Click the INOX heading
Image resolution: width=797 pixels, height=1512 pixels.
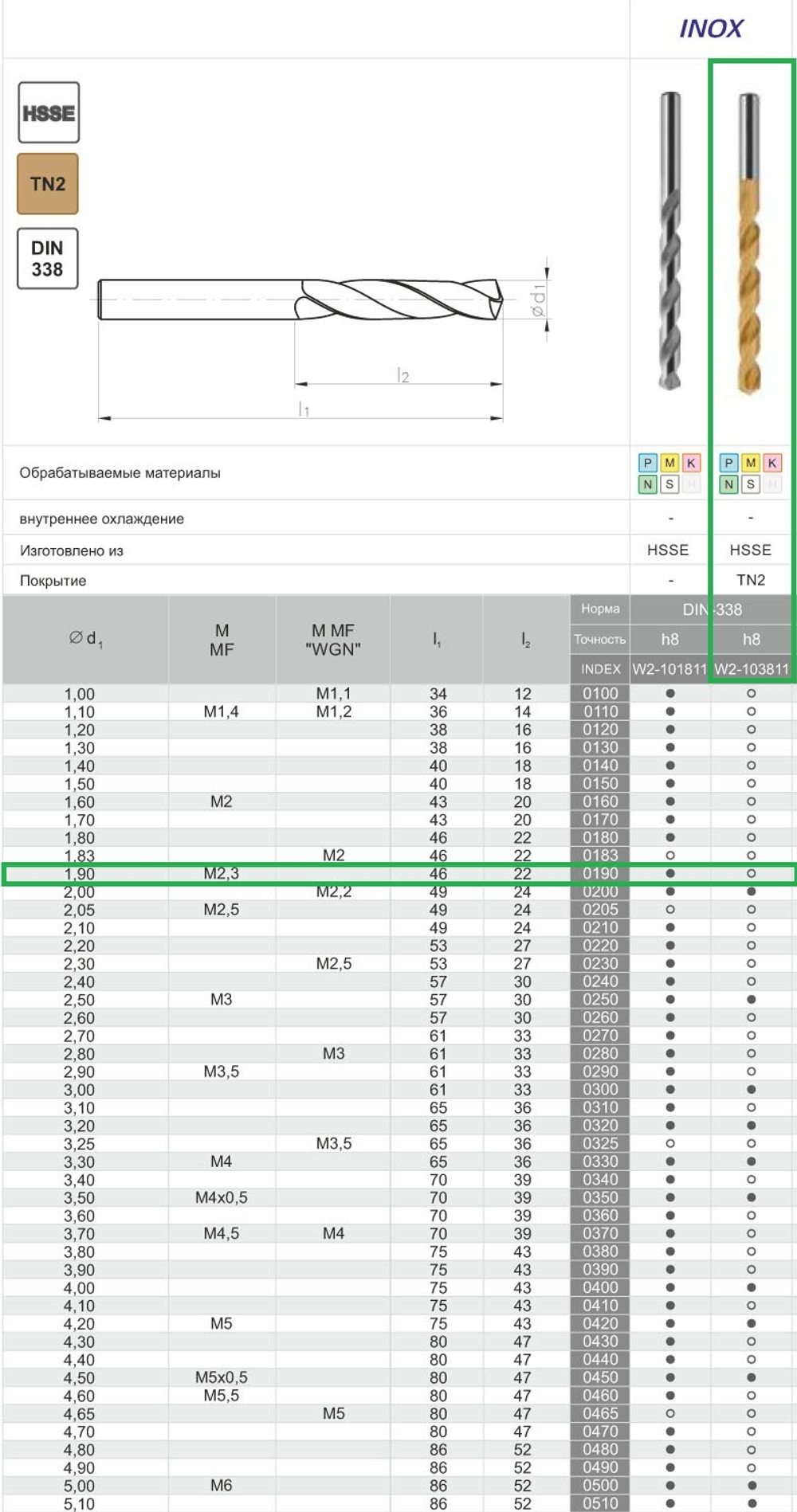pyautogui.click(x=711, y=29)
